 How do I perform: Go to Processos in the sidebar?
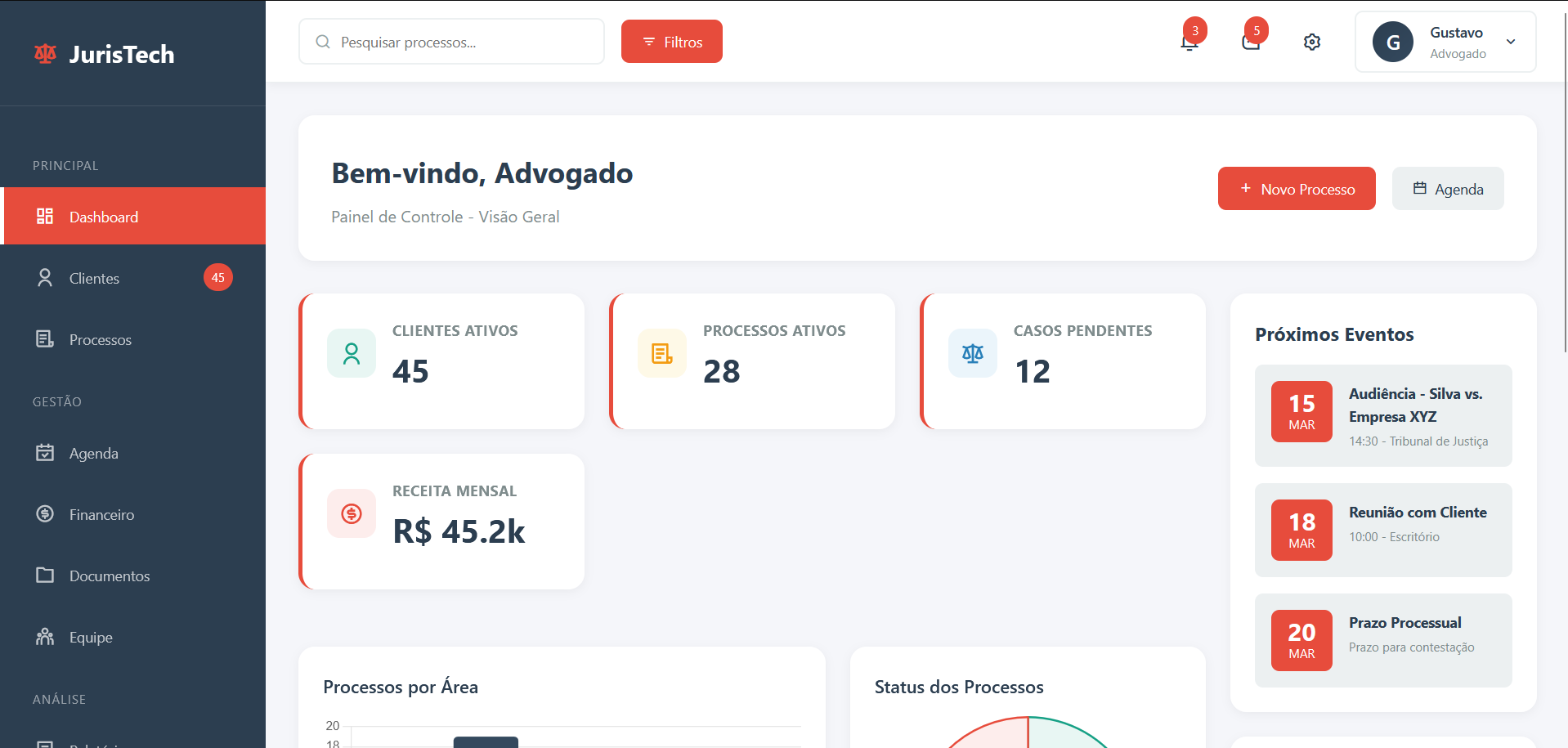100,340
